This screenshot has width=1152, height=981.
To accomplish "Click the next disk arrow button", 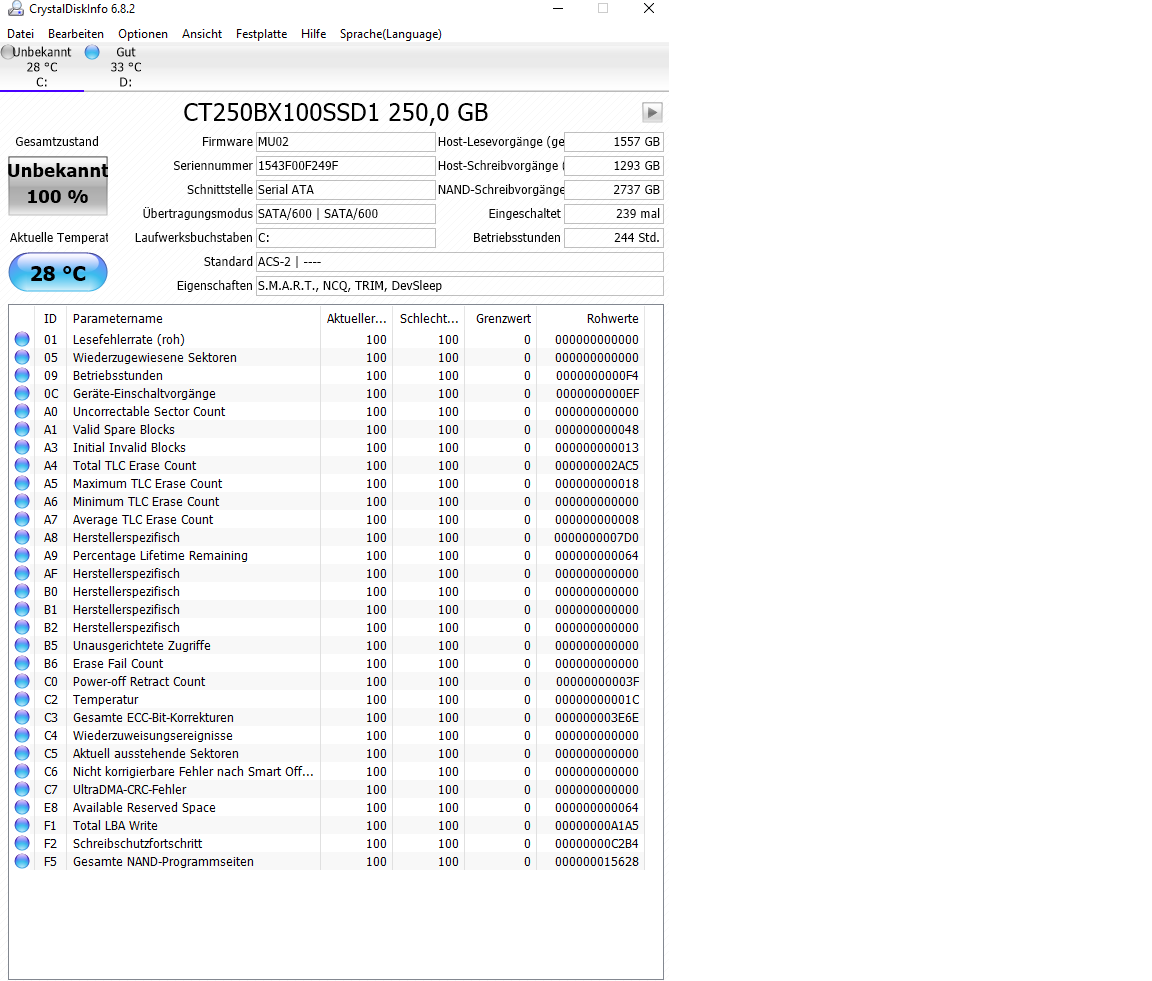I will click(652, 112).
